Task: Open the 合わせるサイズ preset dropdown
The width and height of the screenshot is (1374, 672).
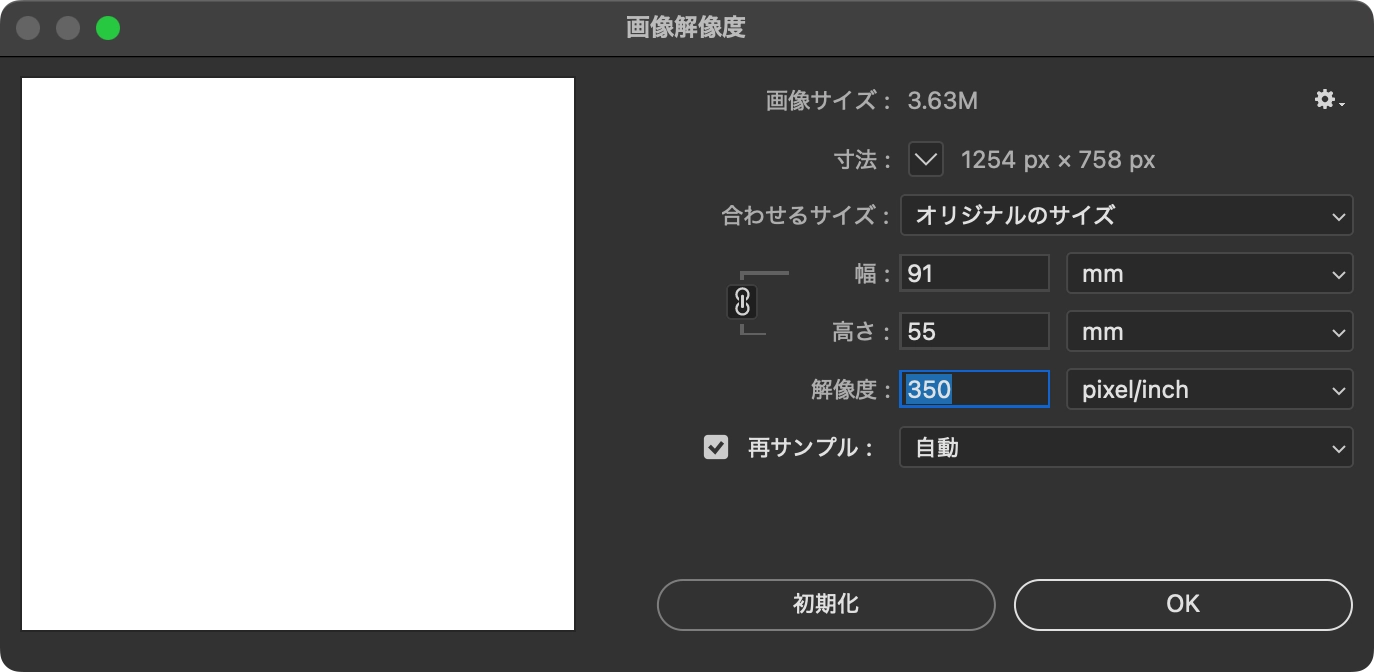Action: click(1126, 215)
